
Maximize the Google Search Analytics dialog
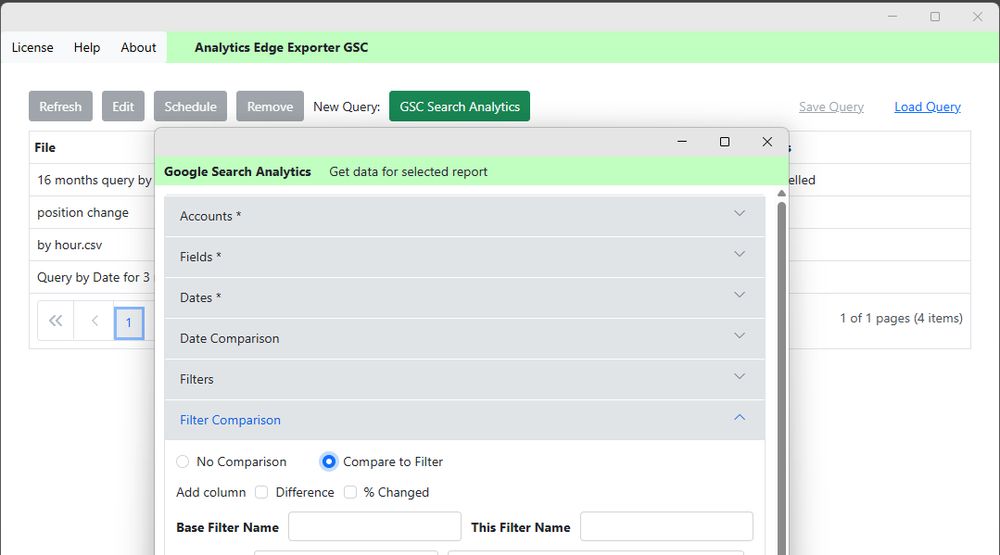[724, 142]
